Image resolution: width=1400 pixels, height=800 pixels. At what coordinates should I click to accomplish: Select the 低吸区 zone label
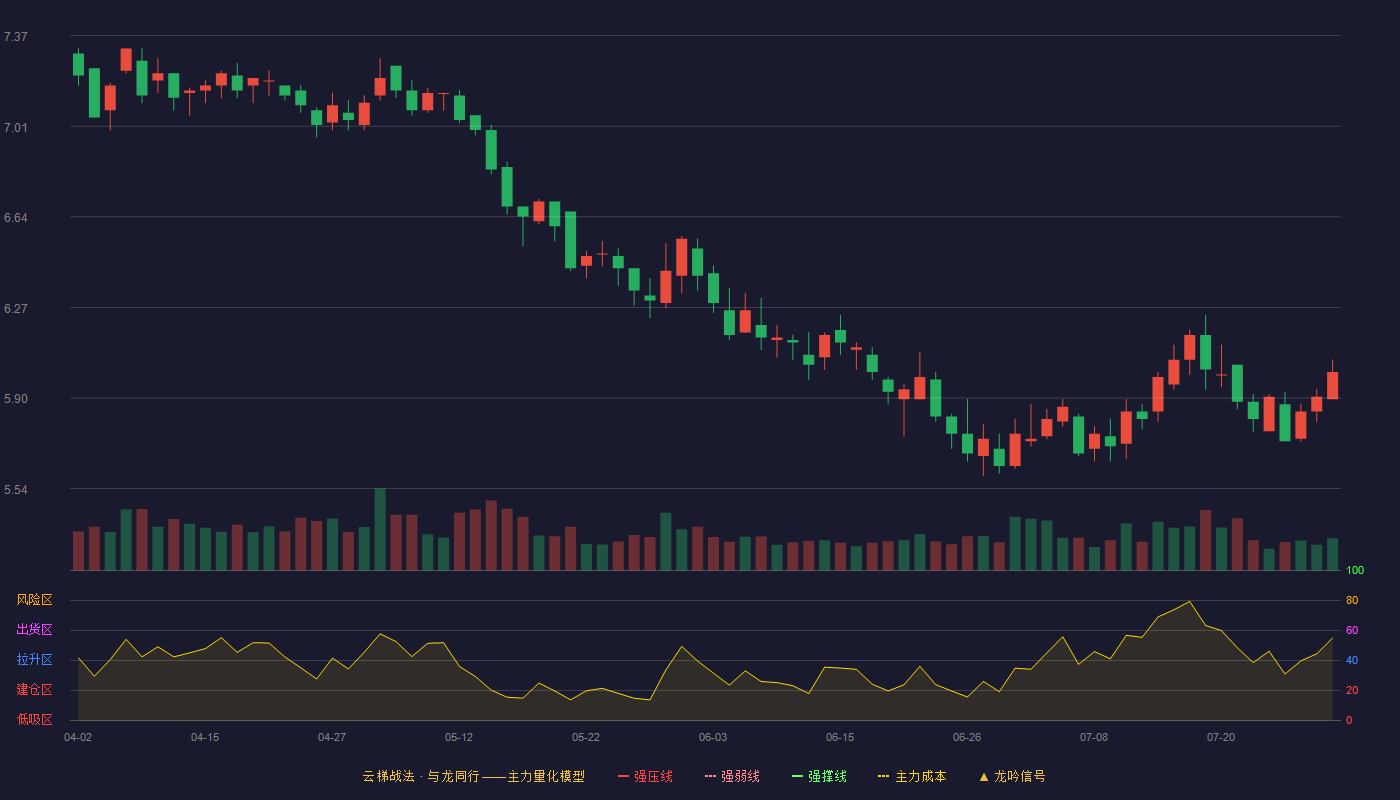point(34,719)
